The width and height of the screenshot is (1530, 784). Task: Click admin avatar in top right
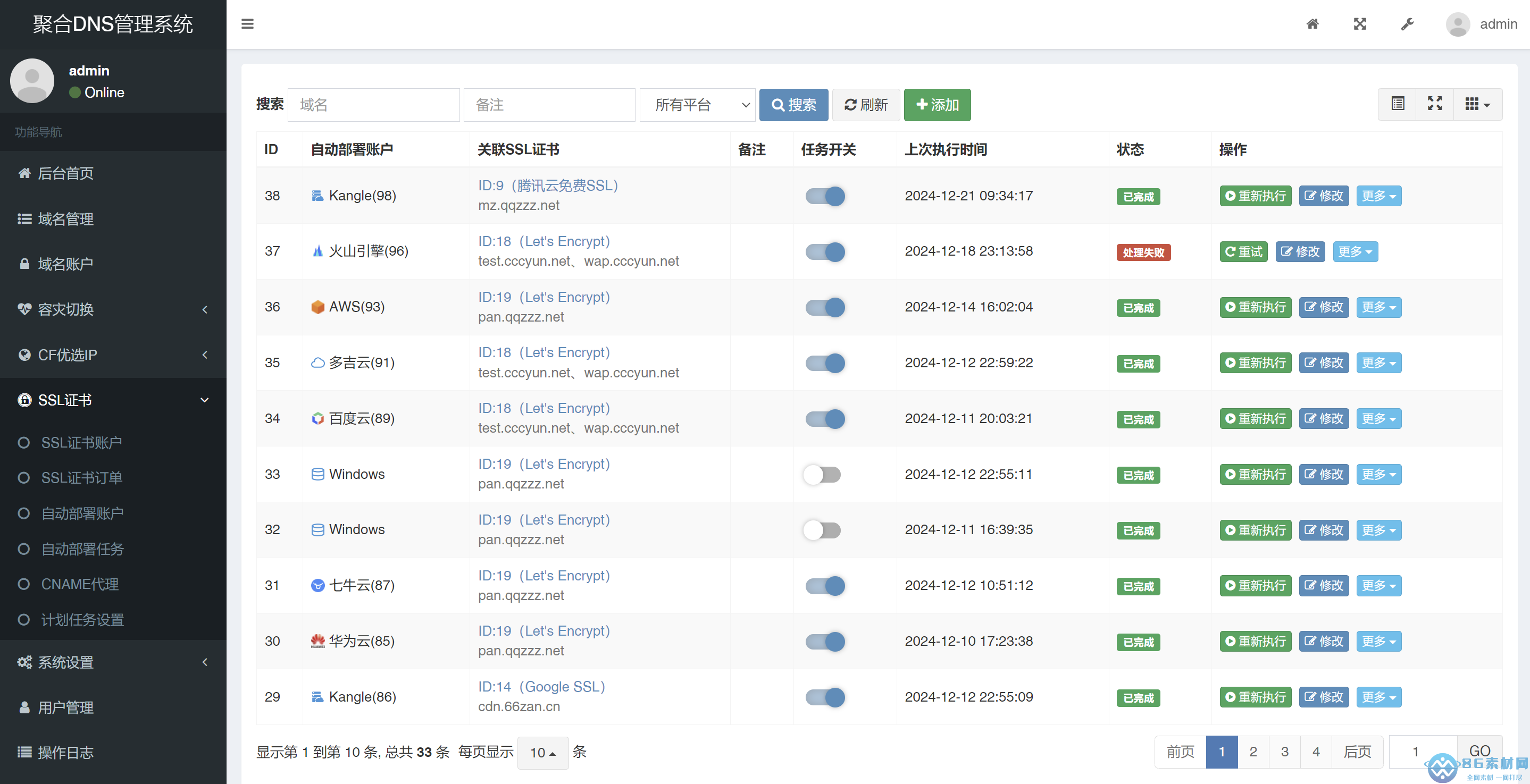1458,24
